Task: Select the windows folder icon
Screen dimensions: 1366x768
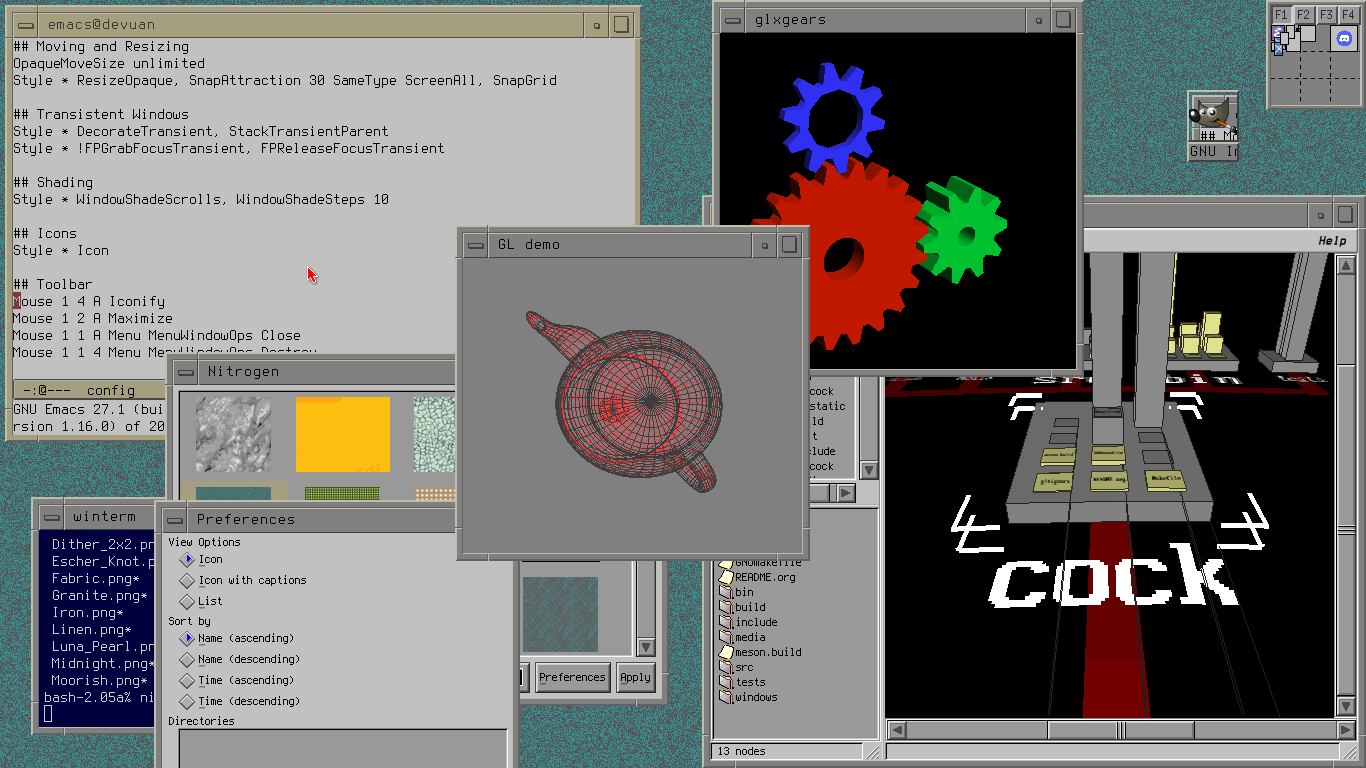Action: (726, 697)
